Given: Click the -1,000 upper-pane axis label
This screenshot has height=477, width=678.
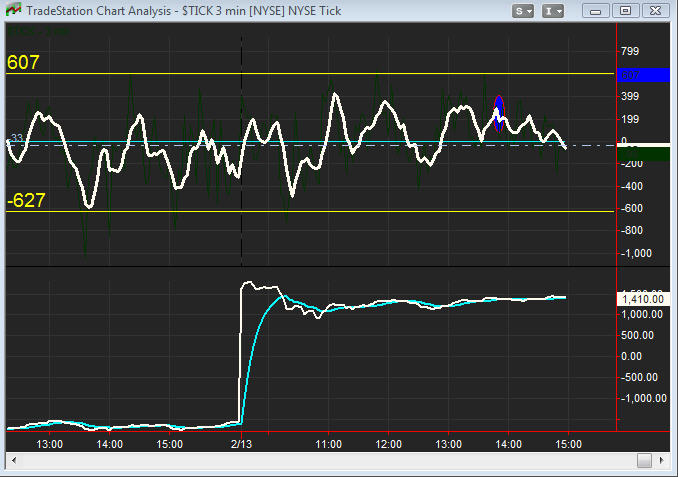Looking at the screenshot, I should pos(636,253).
